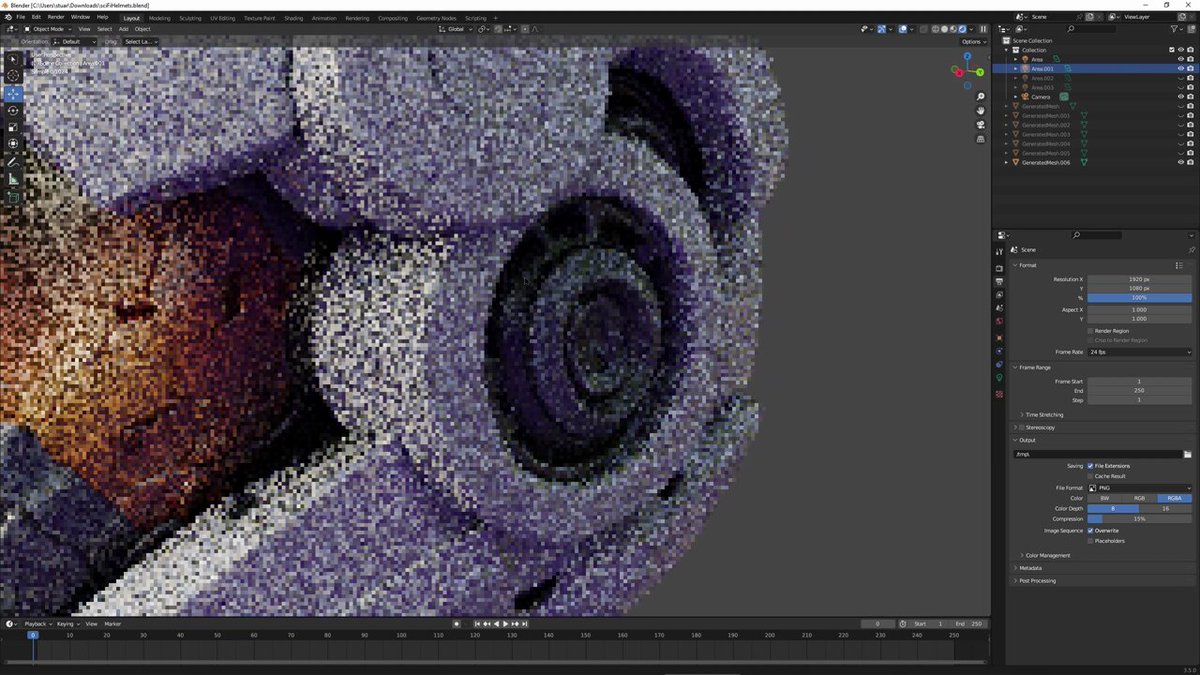Viewport: 1200px width, 675px height.
Task: Pick the Scale tool
Action: click(x=13, y=127)
